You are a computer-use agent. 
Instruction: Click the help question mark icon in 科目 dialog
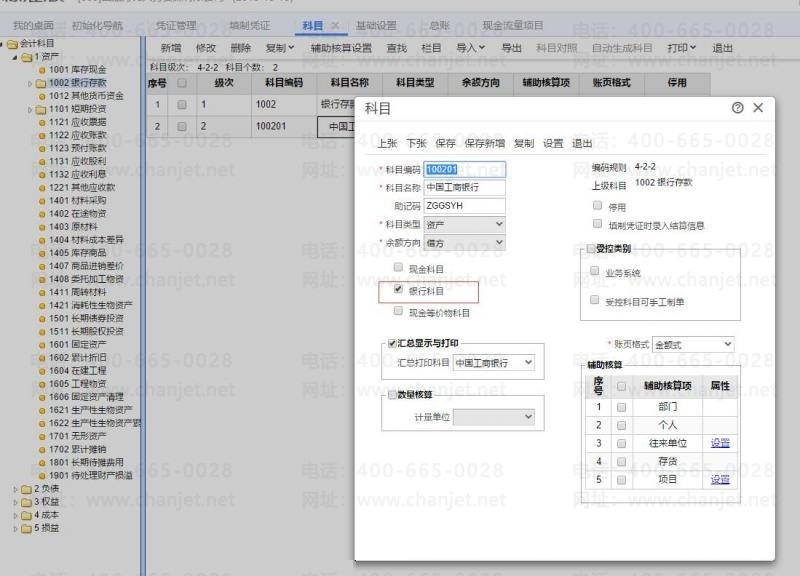pos(738,108)
